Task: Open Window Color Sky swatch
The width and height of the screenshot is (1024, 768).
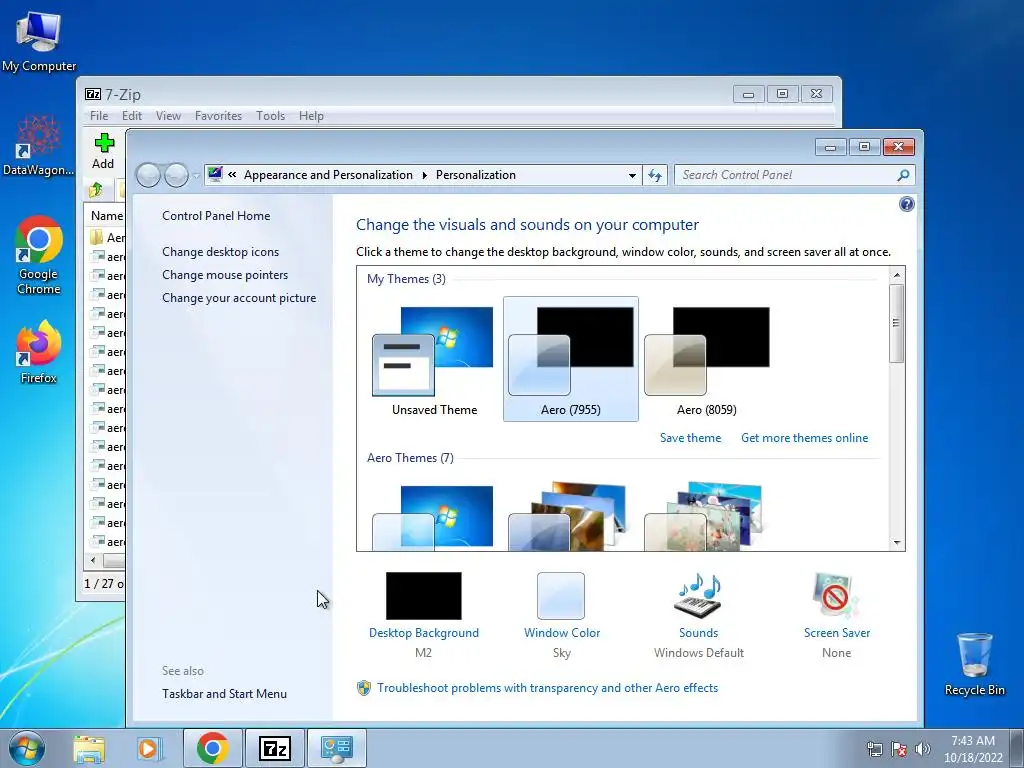Action: click(561, 596)
